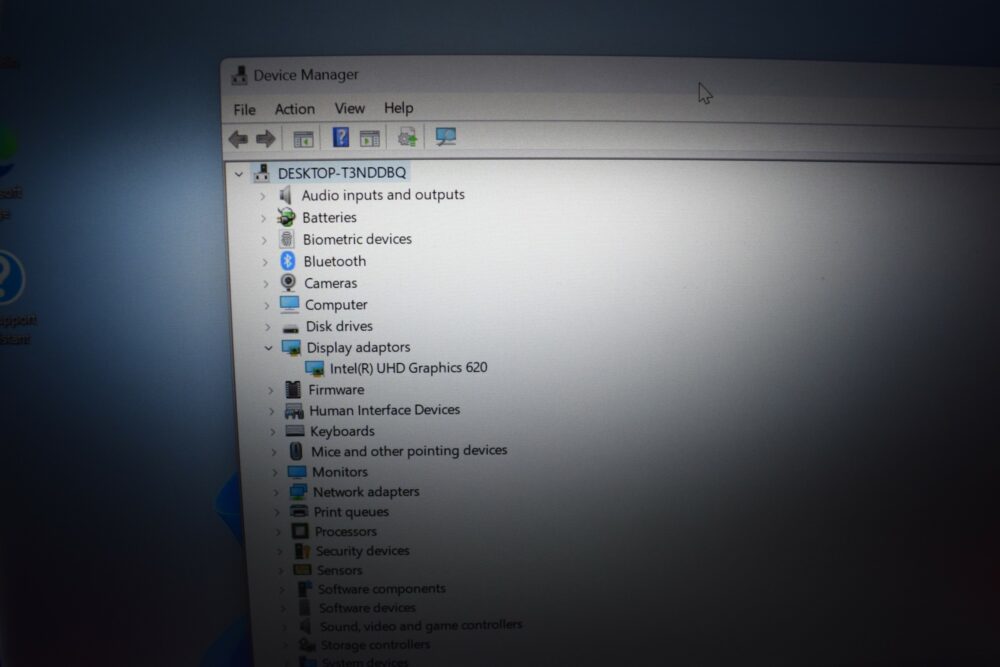Click the Update device driver icon
Screen dimensions: 1000x667
(x=407, y=137)
